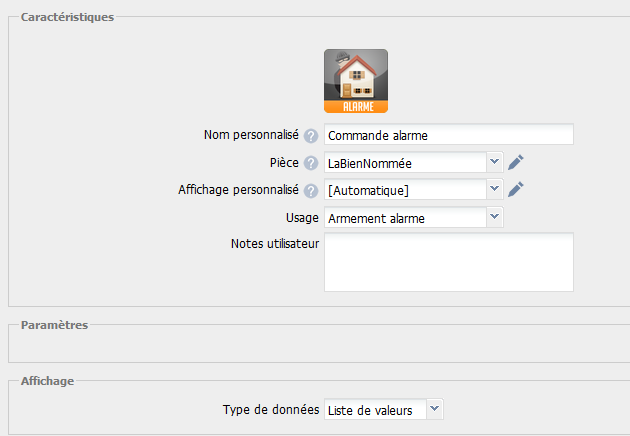Image resolution: width=630 pixels, height=436 pixels.
Task: Click the Commande alarme name field
Action: tap(449, 135)
